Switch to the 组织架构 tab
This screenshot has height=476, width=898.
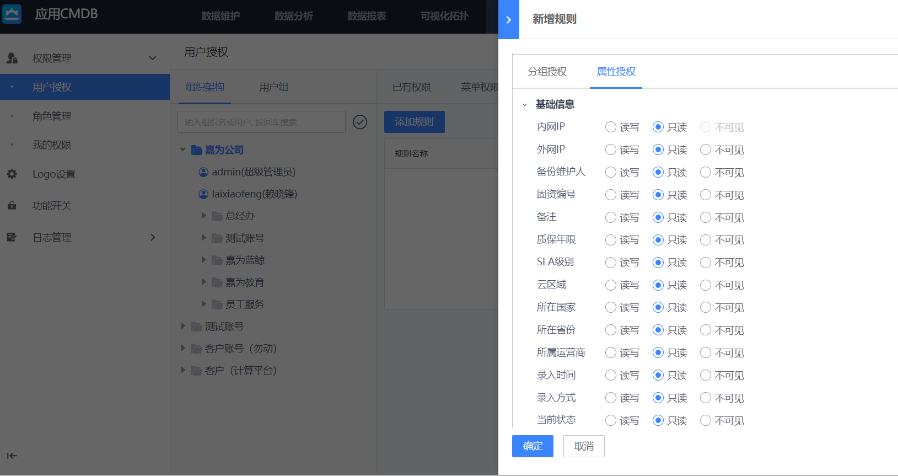click(x=204, y=87)
